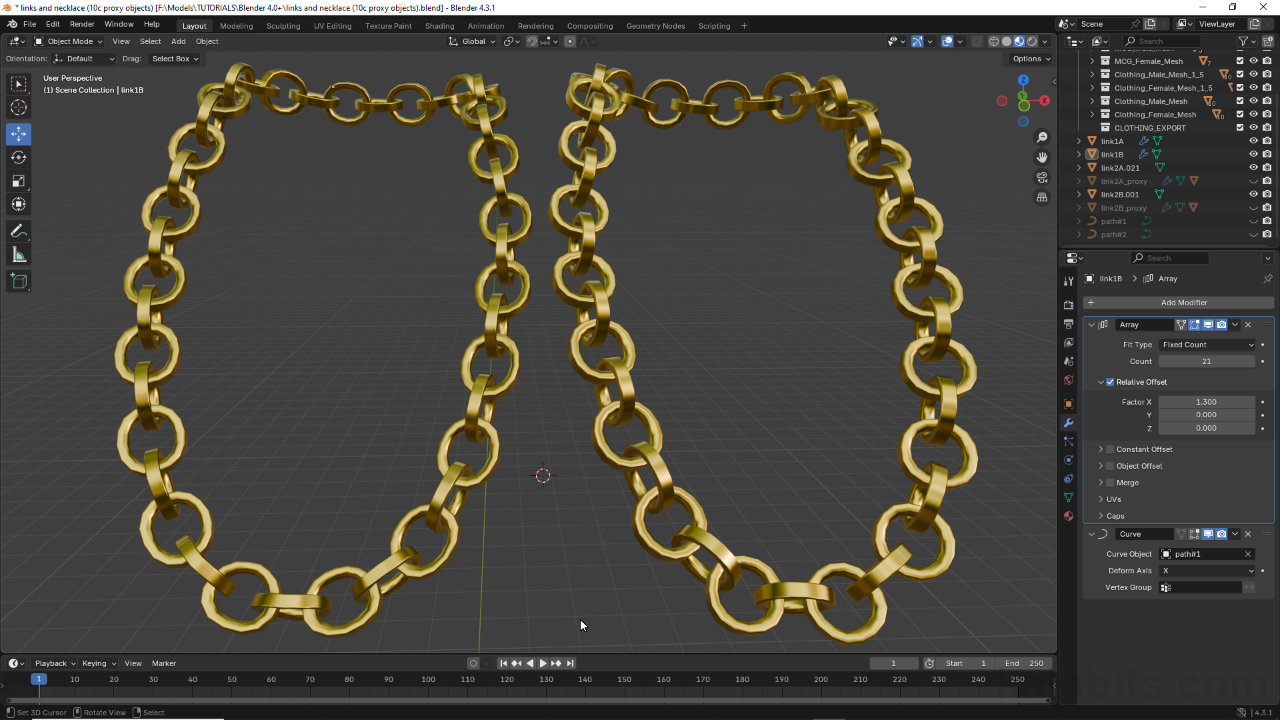1280x720 pixels.
Task: Remove the Array modifier with X button
Action: pyautogui.click(x=1248, y=324)
